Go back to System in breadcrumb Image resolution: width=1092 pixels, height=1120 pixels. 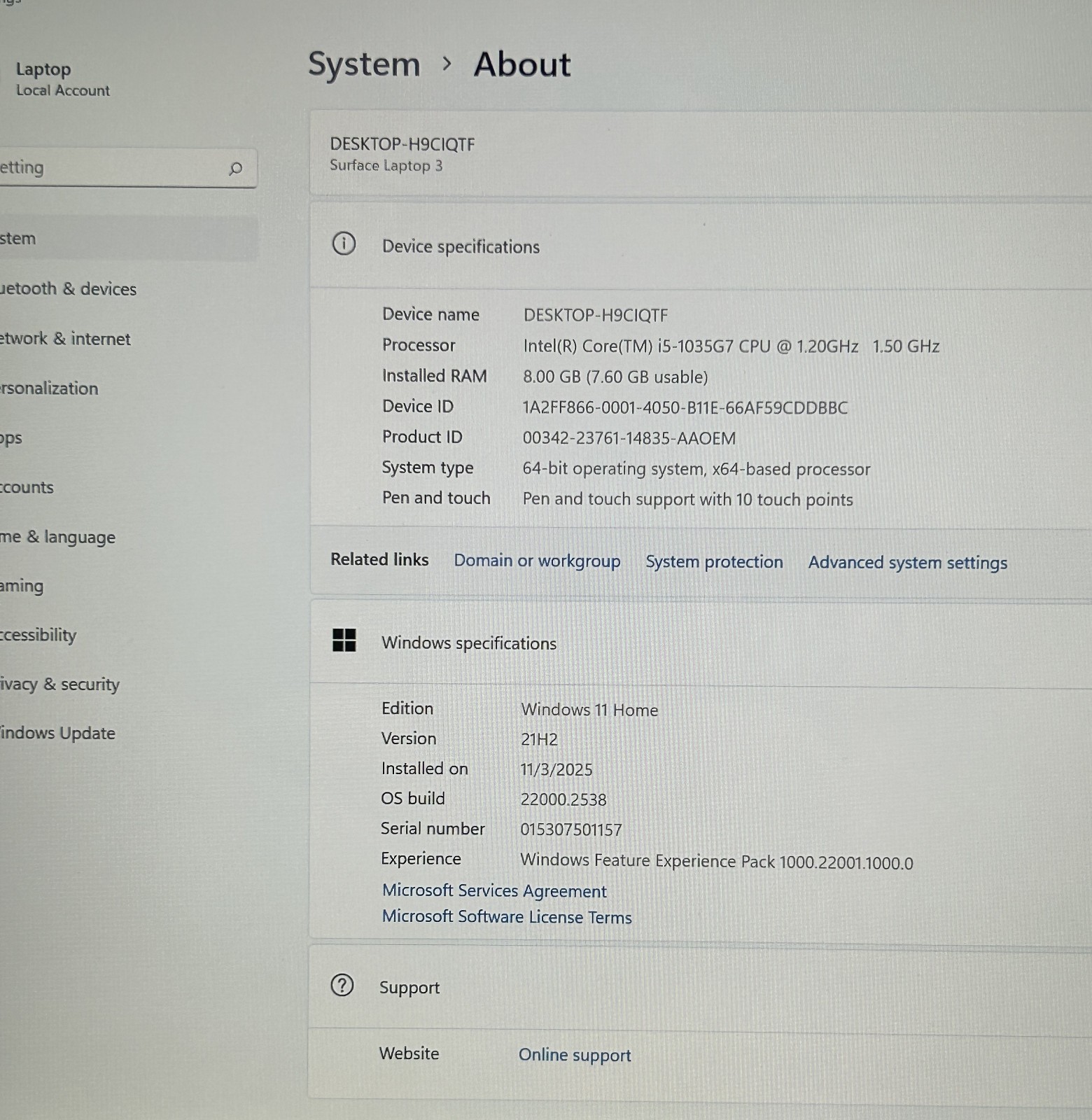click(364, 64)
